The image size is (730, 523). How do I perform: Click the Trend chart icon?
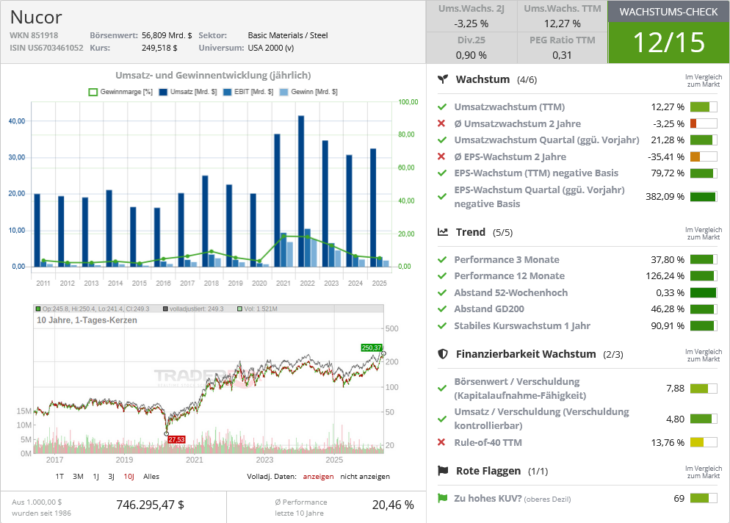443,232
